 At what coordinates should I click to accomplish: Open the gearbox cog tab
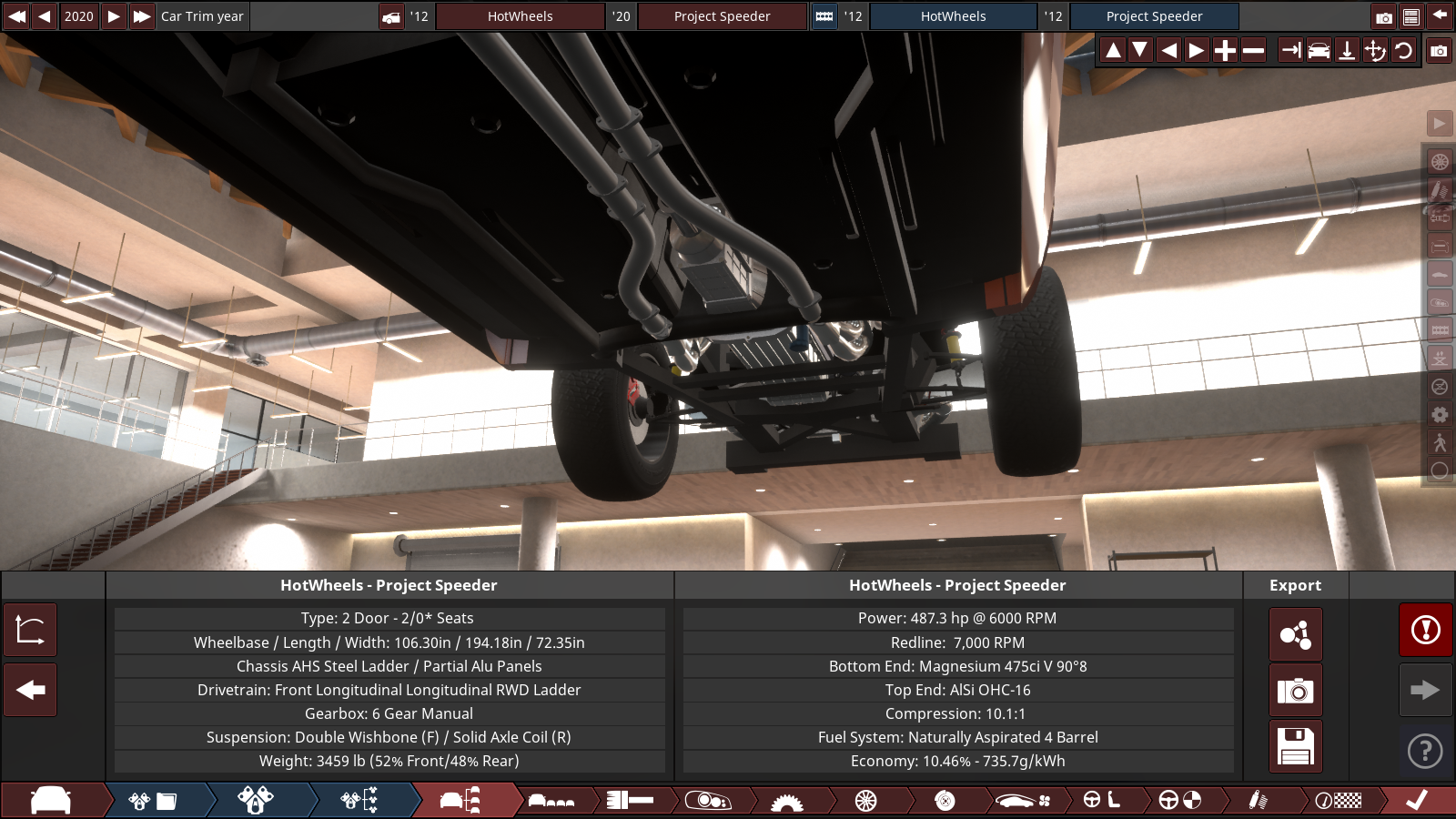click(x=786, y=801)
